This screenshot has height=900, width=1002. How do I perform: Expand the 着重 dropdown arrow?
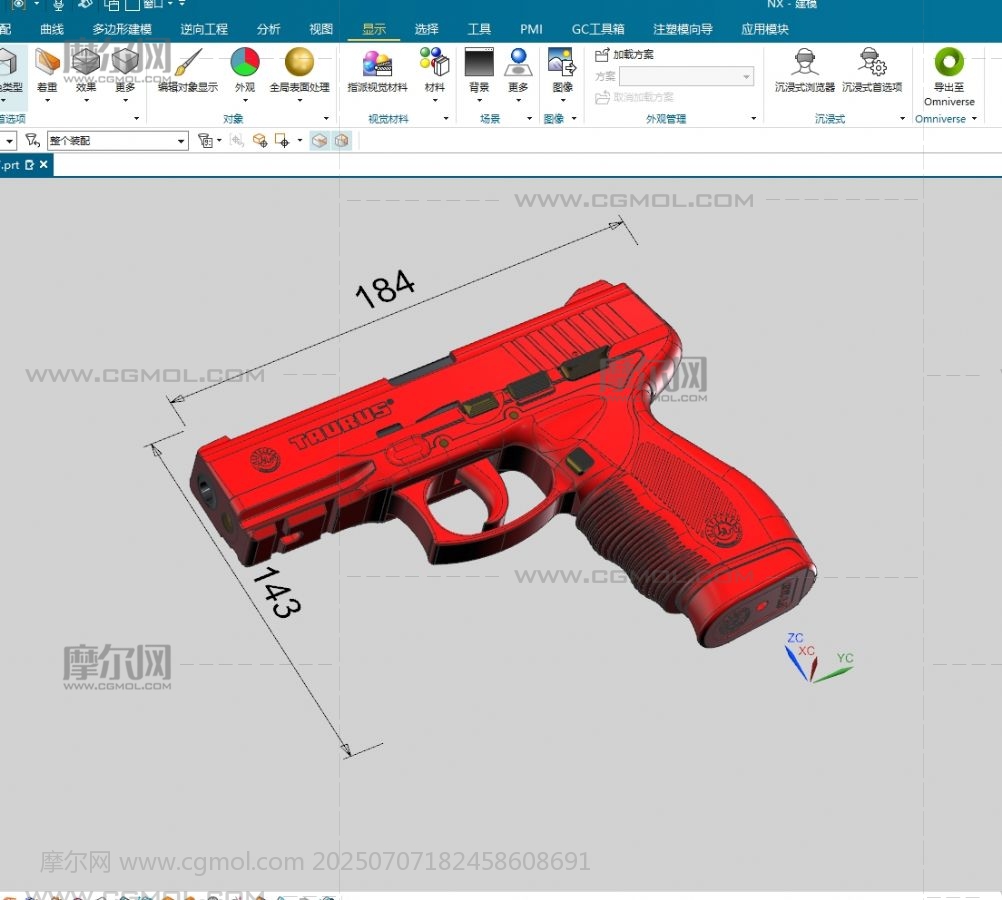tap(47, 100)
